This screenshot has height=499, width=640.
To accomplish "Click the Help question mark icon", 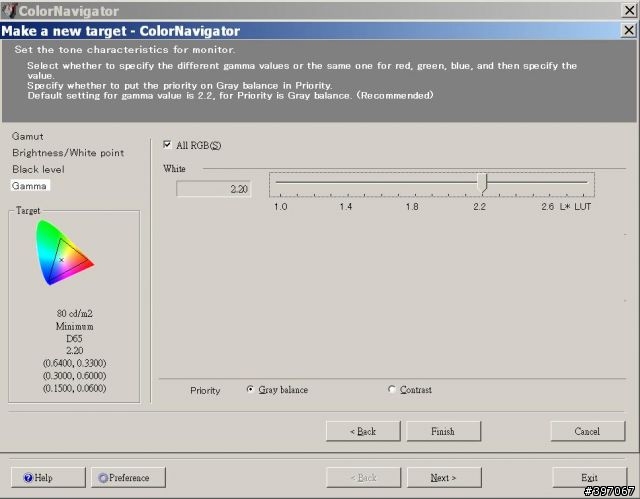I will pos(28,478).
